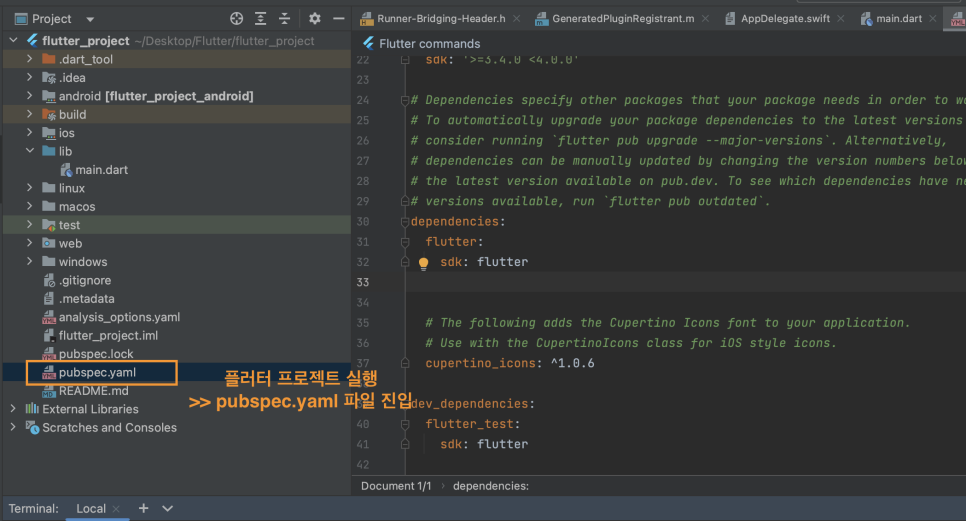This screenshot has width=966, height=521.
Task: Click the Expand All icon in Project toolbar
Action: click(x=261, y=18)
